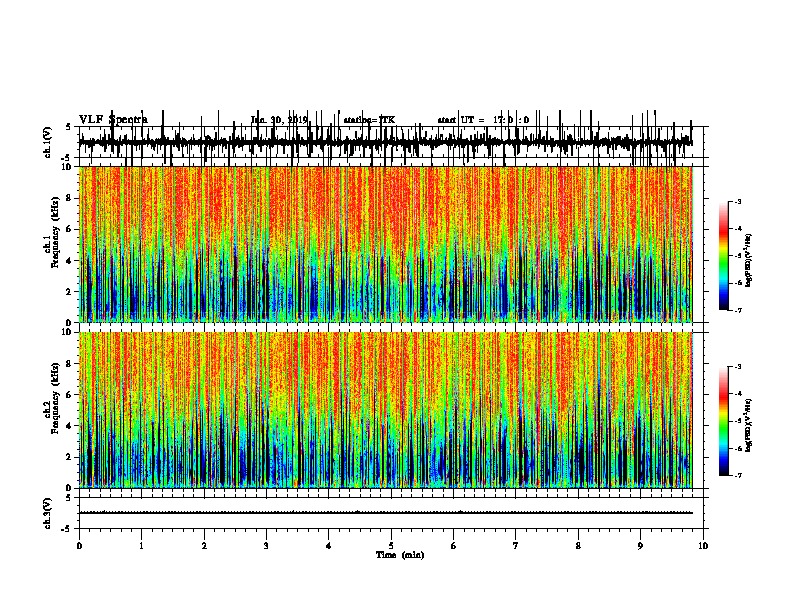The height and width of the screenshot is (612, 792).
Task: Click the 'start UT = 17: 0 : 0' label
Action: (x=483, y=120)
